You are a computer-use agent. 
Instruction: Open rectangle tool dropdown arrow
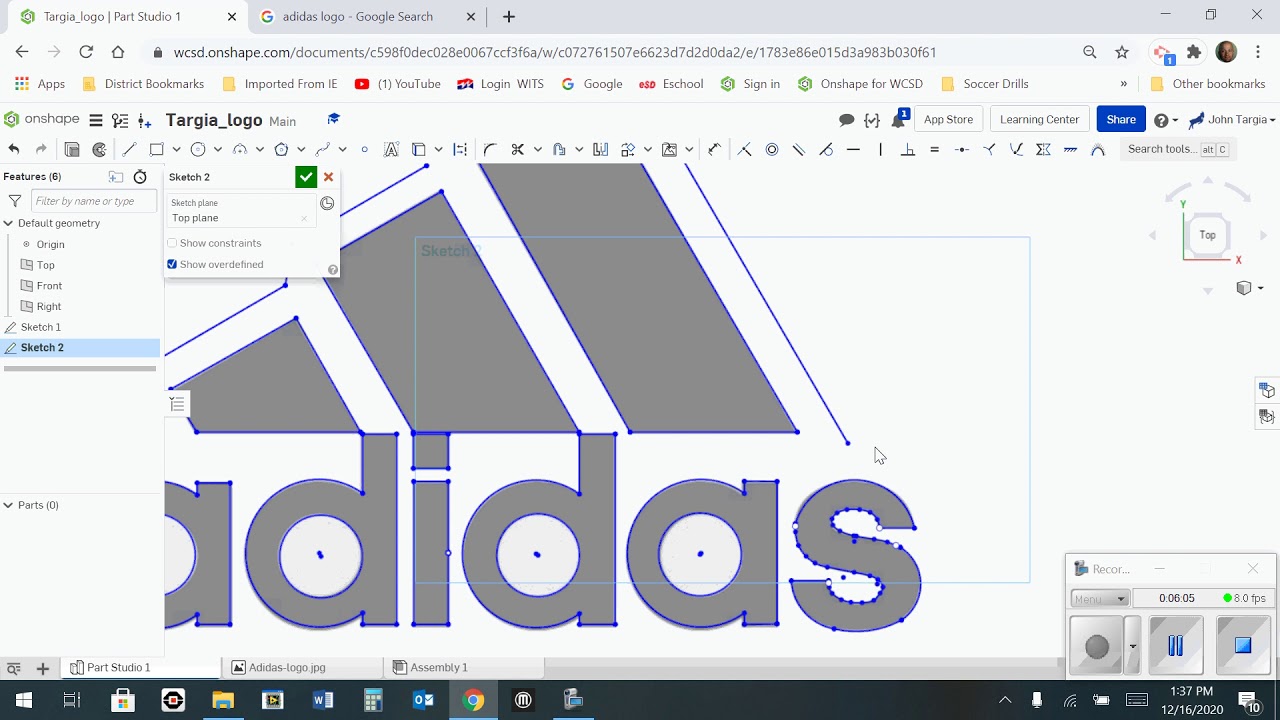coord(176,149)
